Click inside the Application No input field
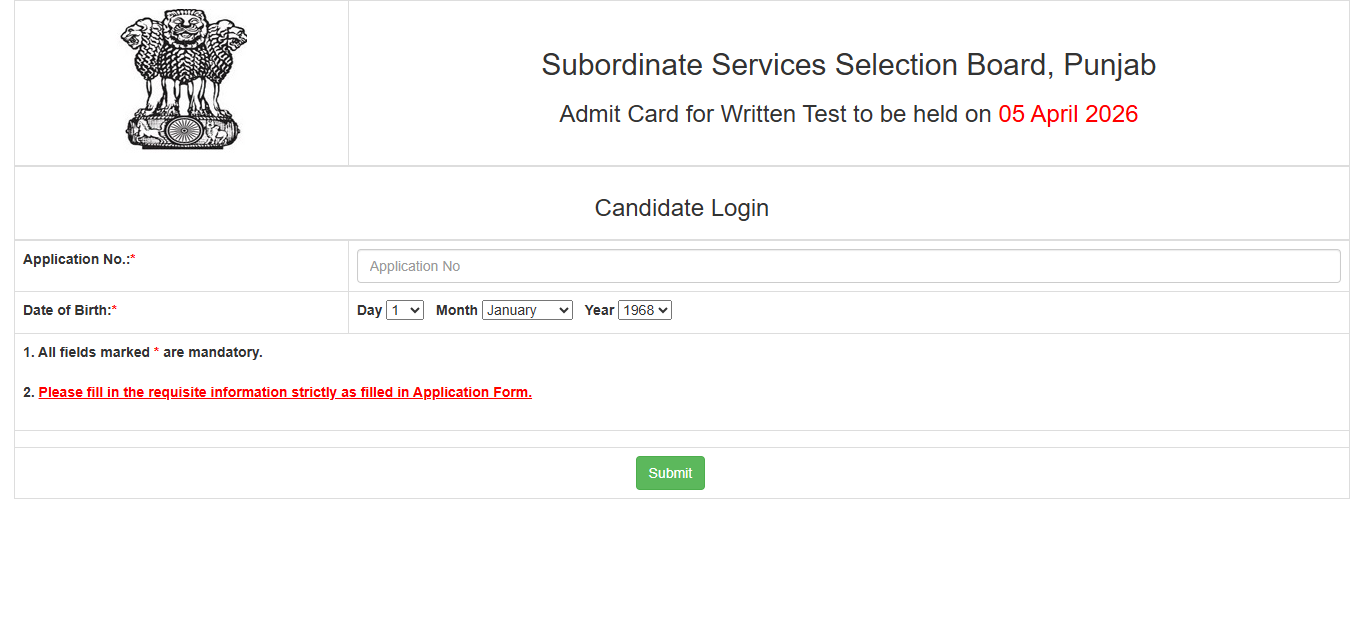The width and height of the screenshot is (1364, 622). pyautogui.click(x=848, y=265)
